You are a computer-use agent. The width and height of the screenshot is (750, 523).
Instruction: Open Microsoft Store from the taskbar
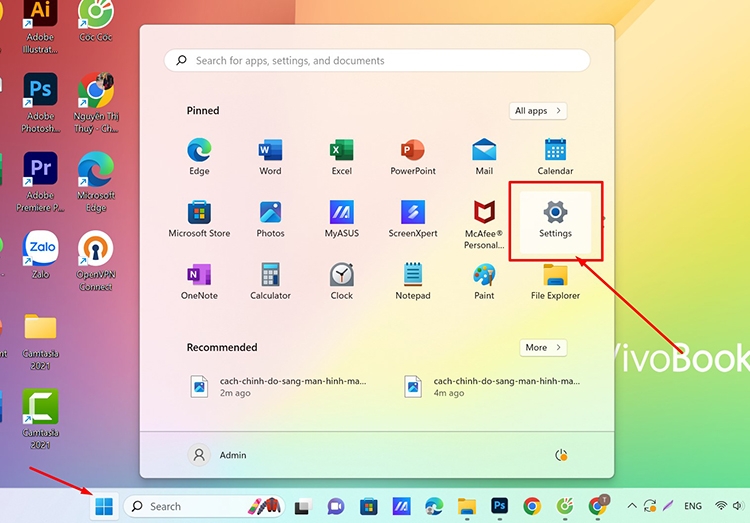click(x=368, y=506)
